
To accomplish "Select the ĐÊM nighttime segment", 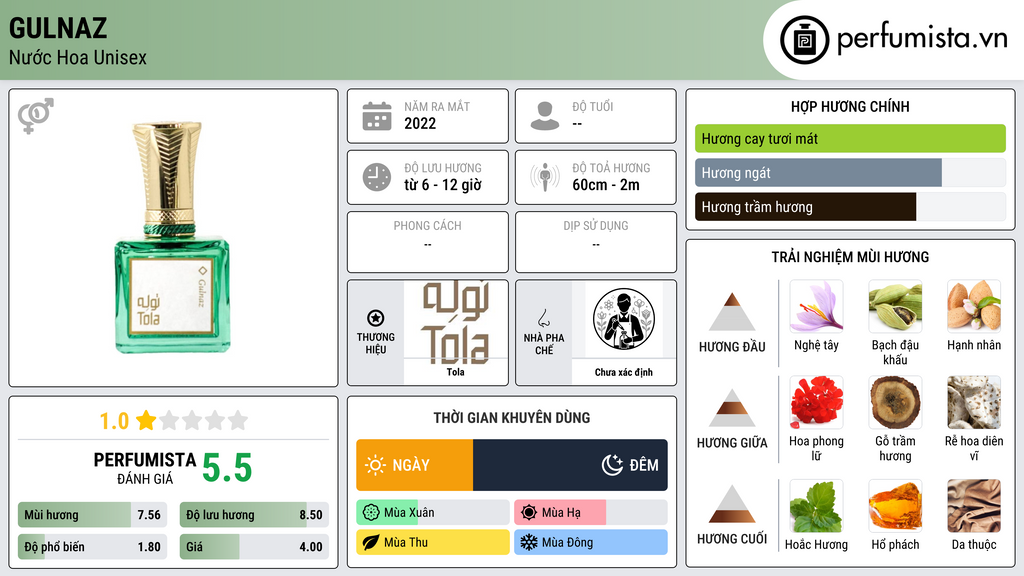I will (570, 465).
